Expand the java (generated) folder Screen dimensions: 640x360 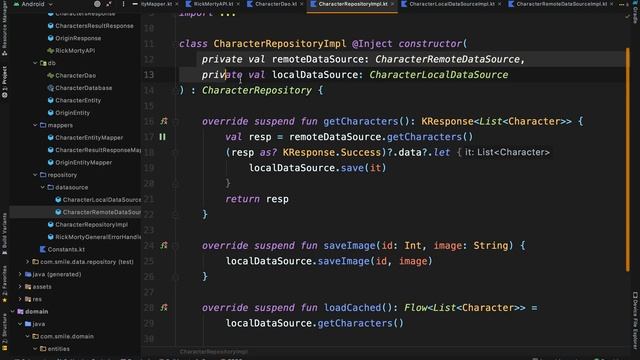coord(20,274)
